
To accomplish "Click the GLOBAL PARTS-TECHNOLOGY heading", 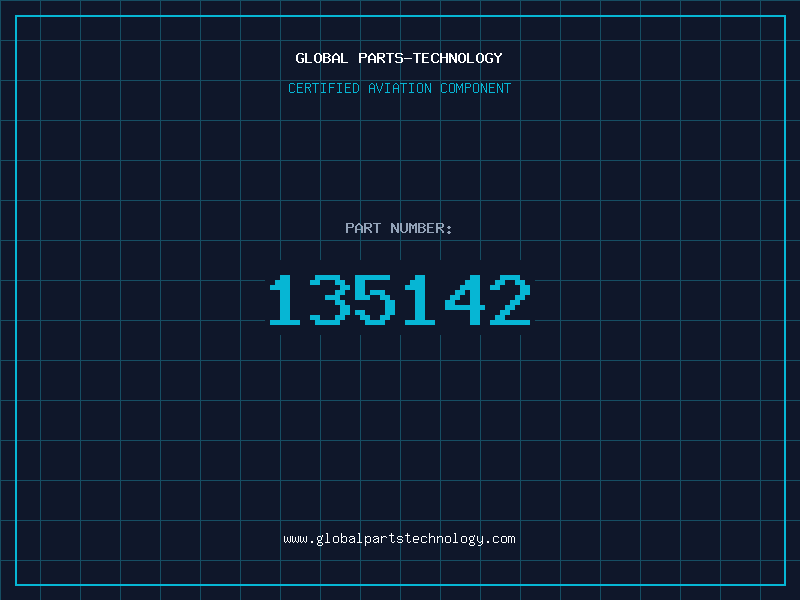I will click(399, 58).
